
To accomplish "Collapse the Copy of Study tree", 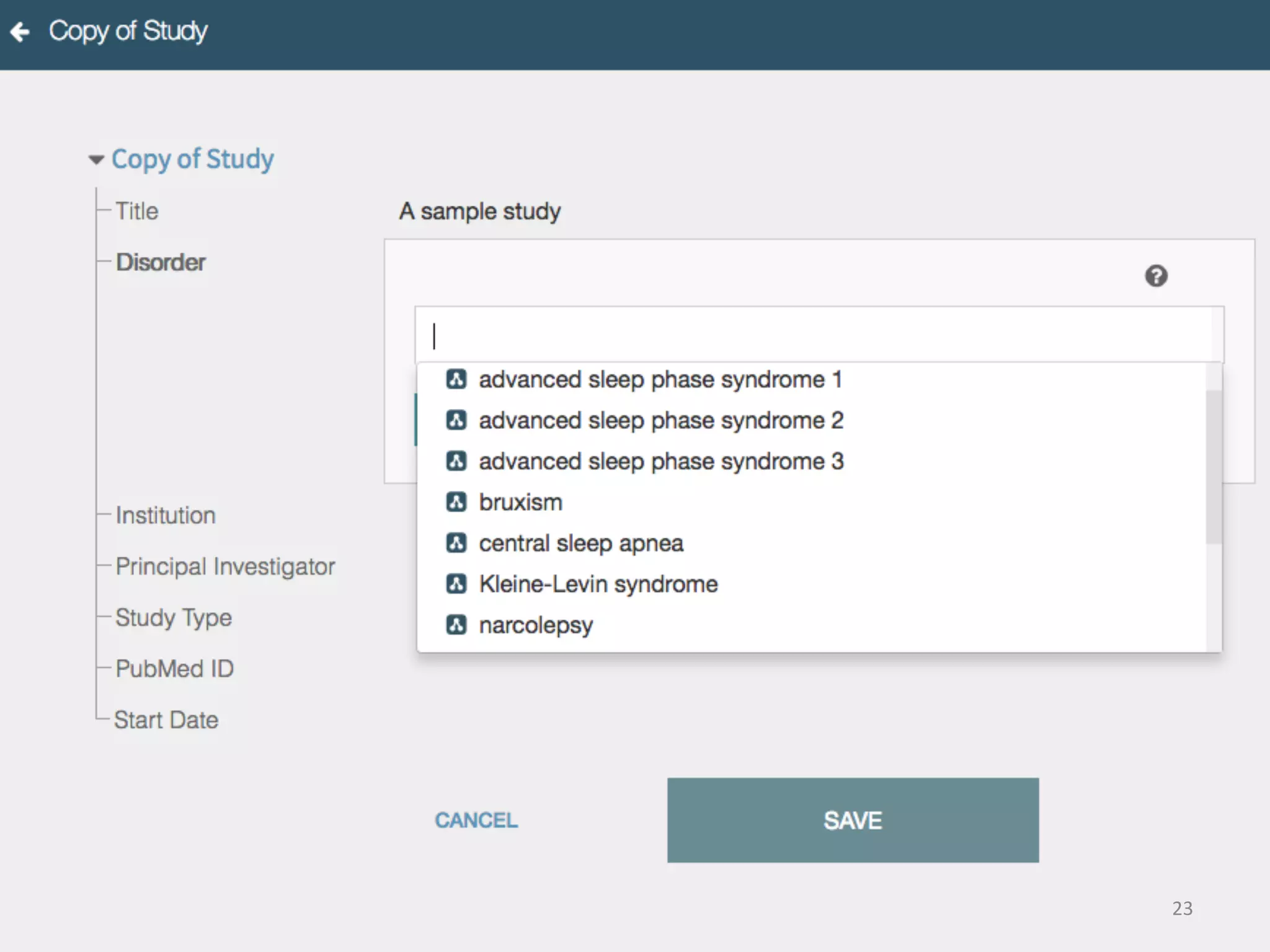I will click(x=96, y=160).
